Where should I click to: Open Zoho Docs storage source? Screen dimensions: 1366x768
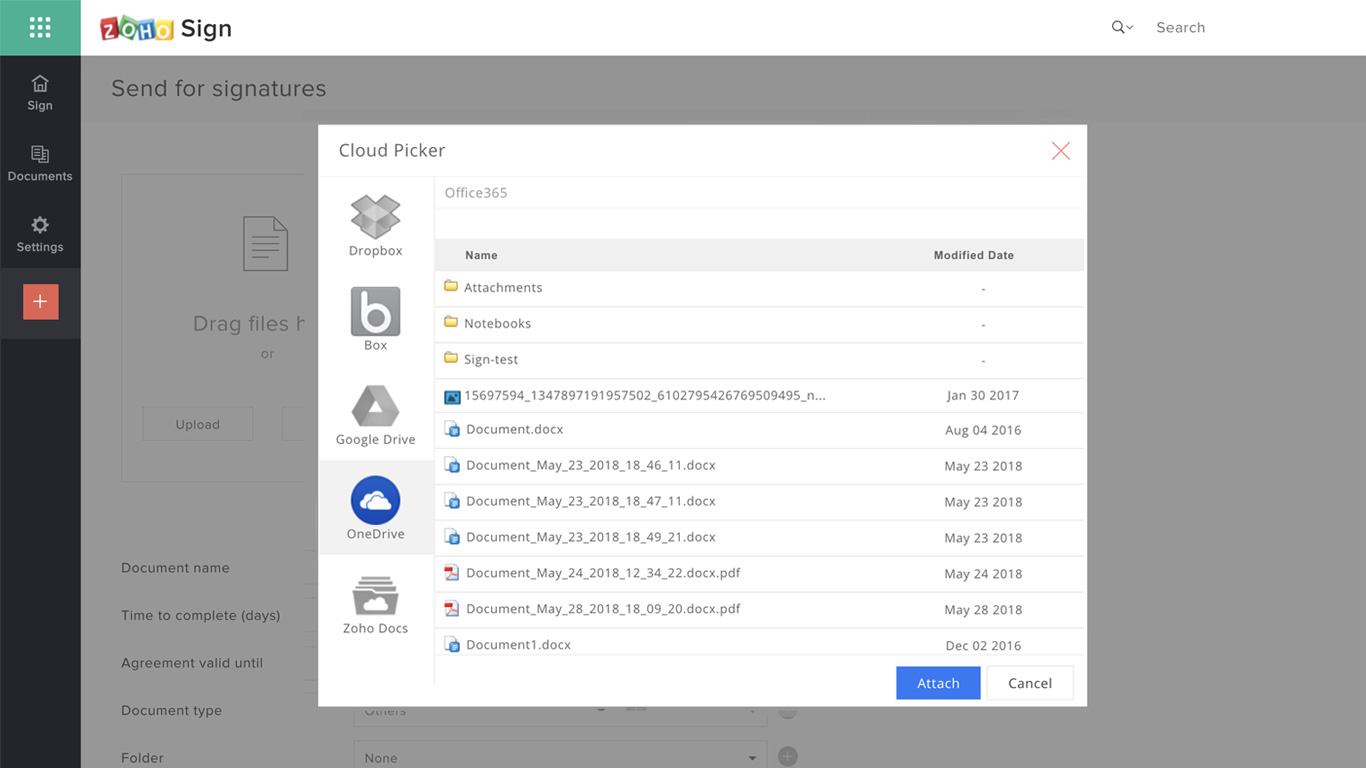coord(375,603)
